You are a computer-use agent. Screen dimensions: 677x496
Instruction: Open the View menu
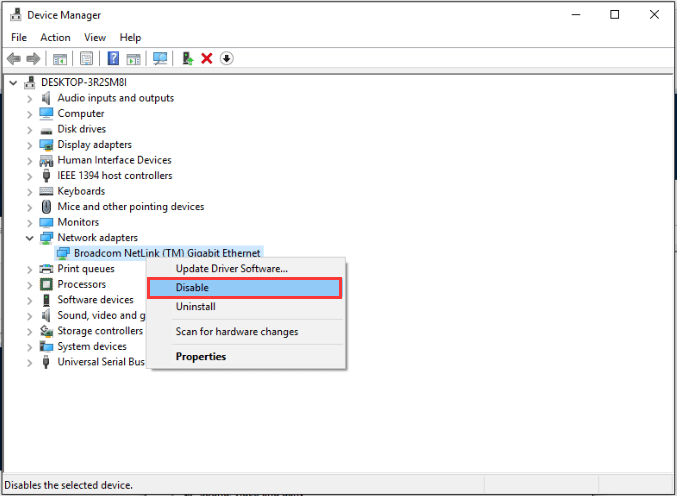pyautogui.click(x=95, y=37)
